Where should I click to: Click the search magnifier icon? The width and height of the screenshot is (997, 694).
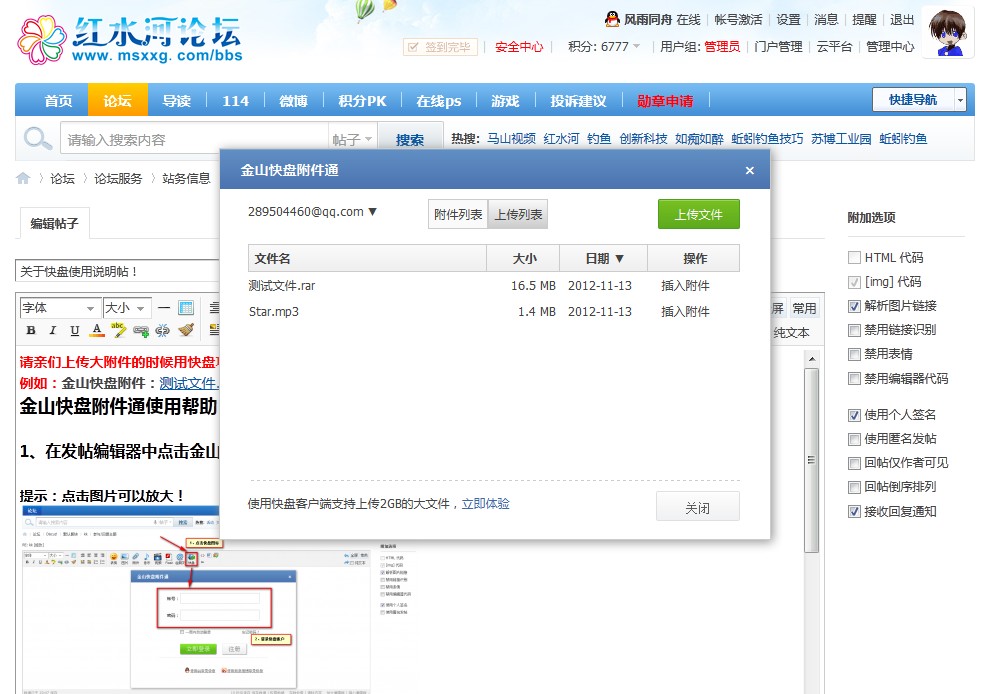point(38,139)
